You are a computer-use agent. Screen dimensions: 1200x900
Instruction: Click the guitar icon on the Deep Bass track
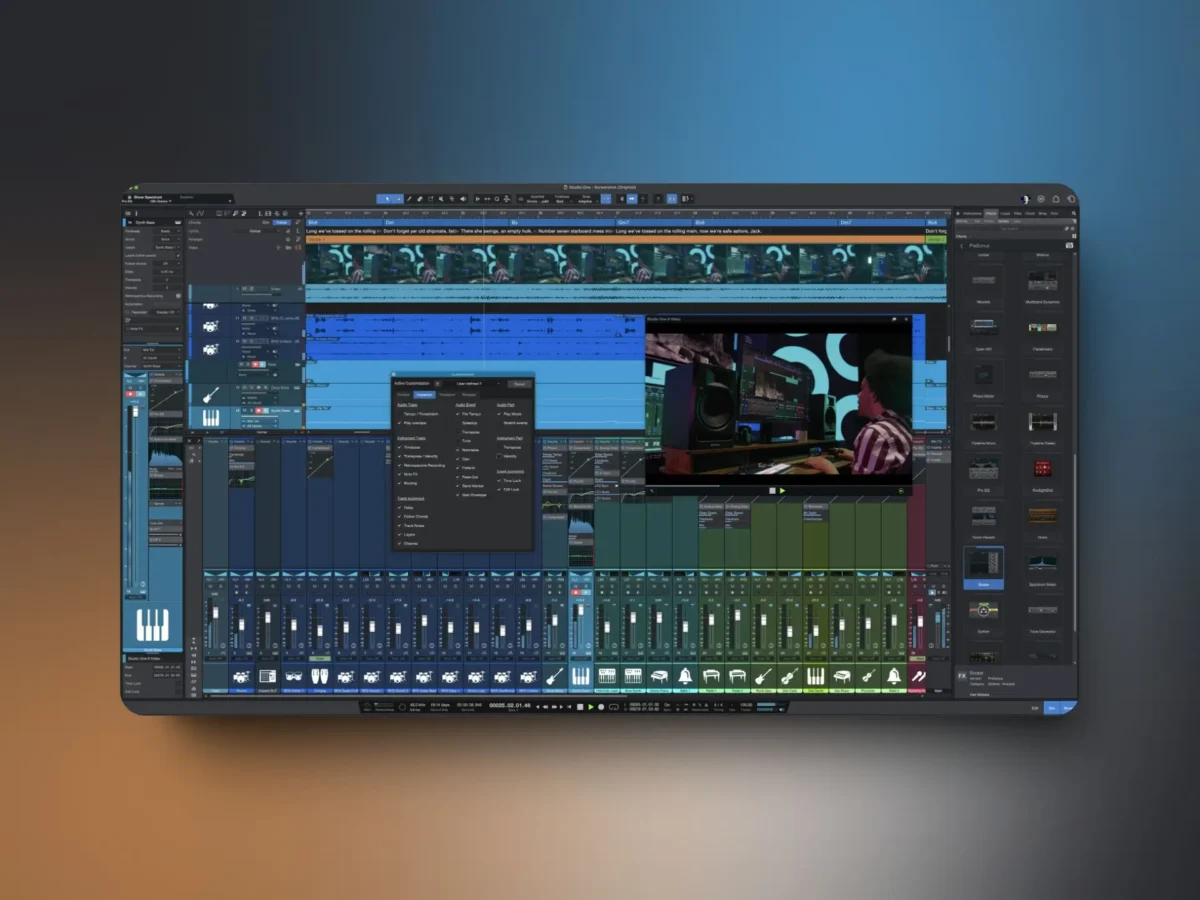[211, 395]
